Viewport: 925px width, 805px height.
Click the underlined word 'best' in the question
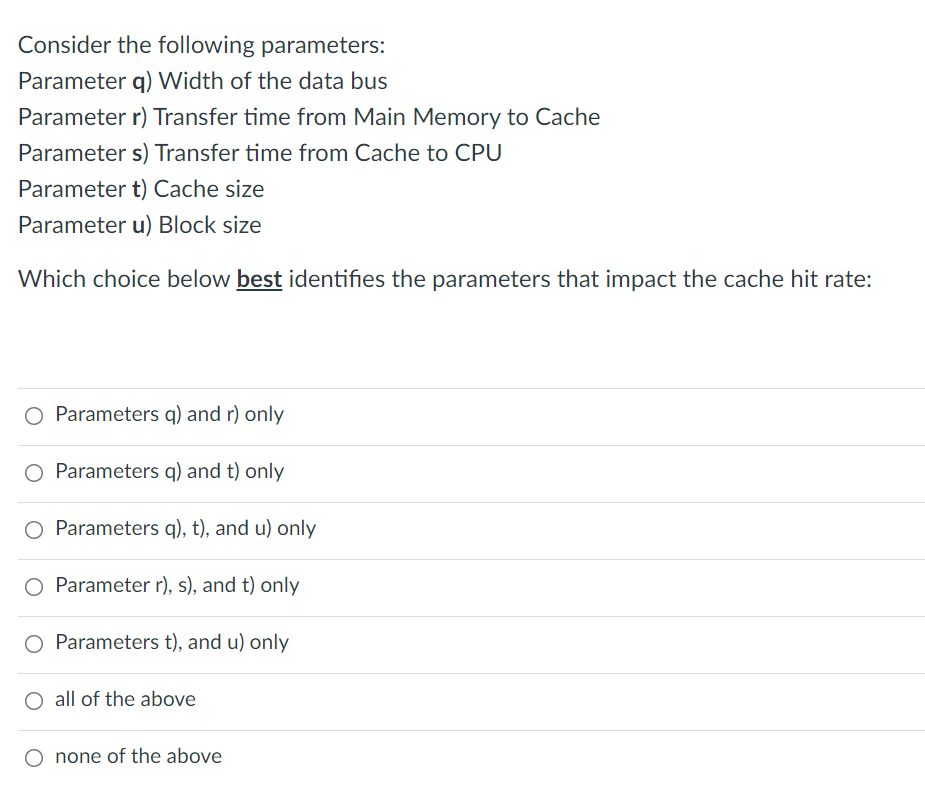click(258, 278)
